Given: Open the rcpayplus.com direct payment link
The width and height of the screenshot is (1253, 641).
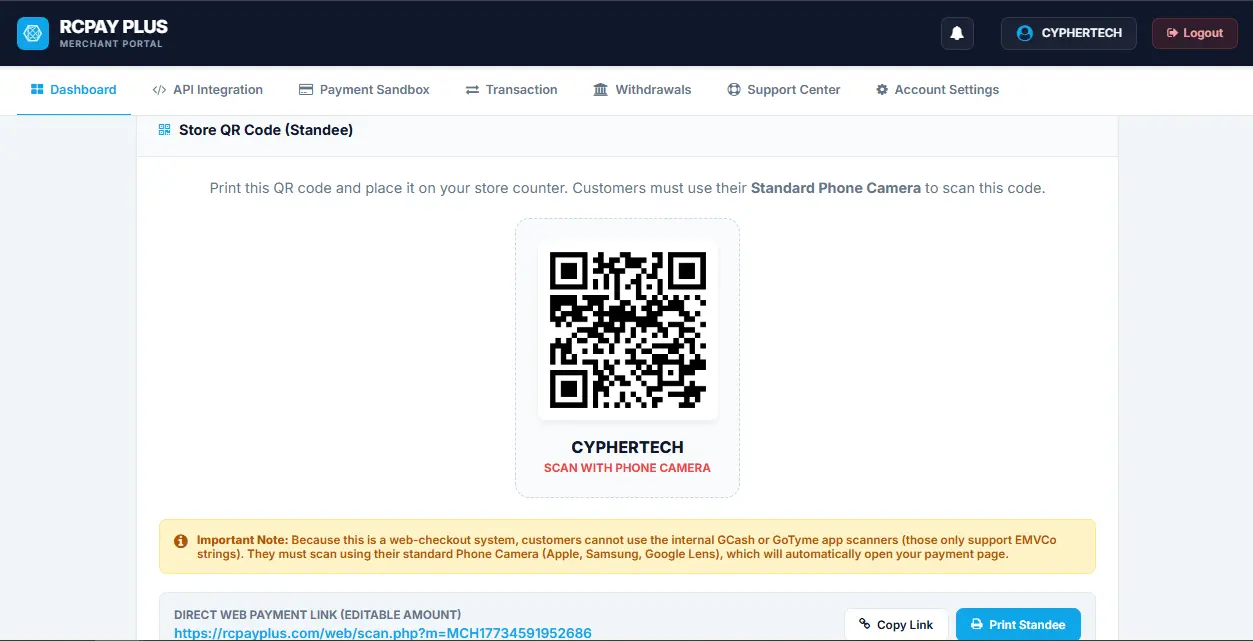Looking at the screenshot, I should [383, 633].
